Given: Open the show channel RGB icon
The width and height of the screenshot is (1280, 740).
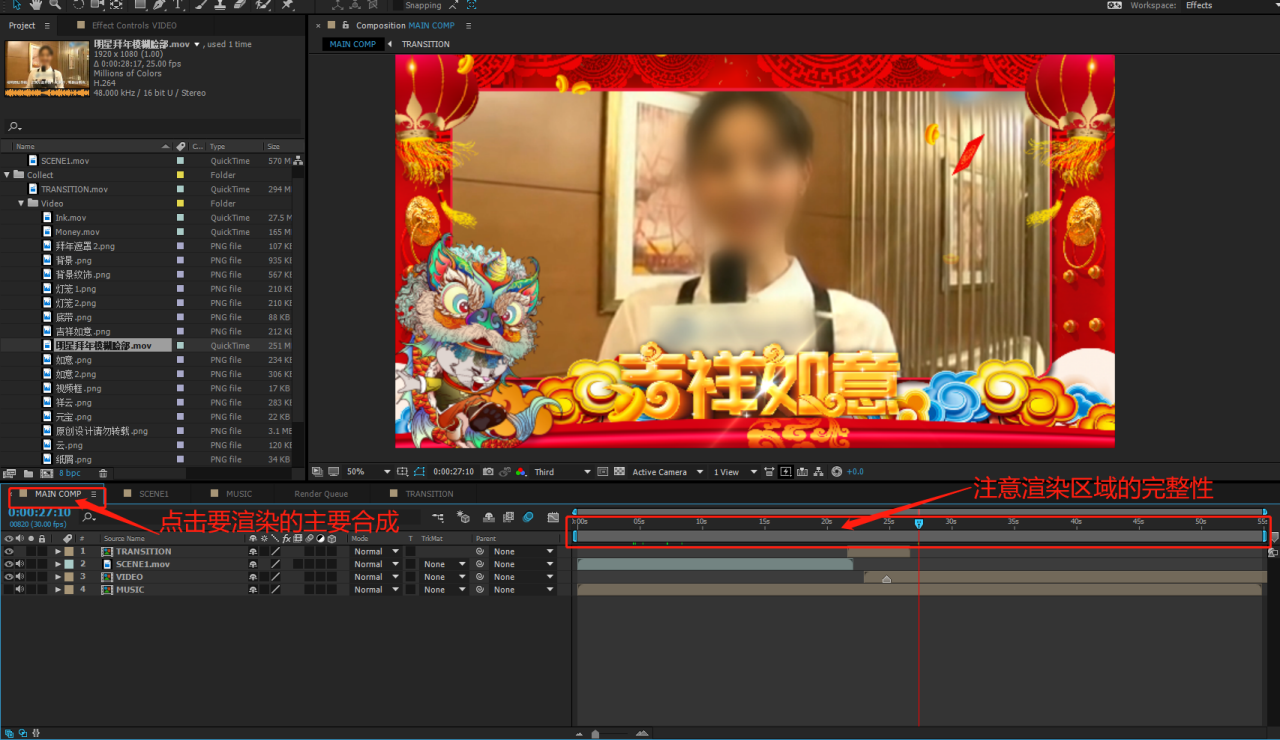Looking at the screenshot, I should 520,471.
